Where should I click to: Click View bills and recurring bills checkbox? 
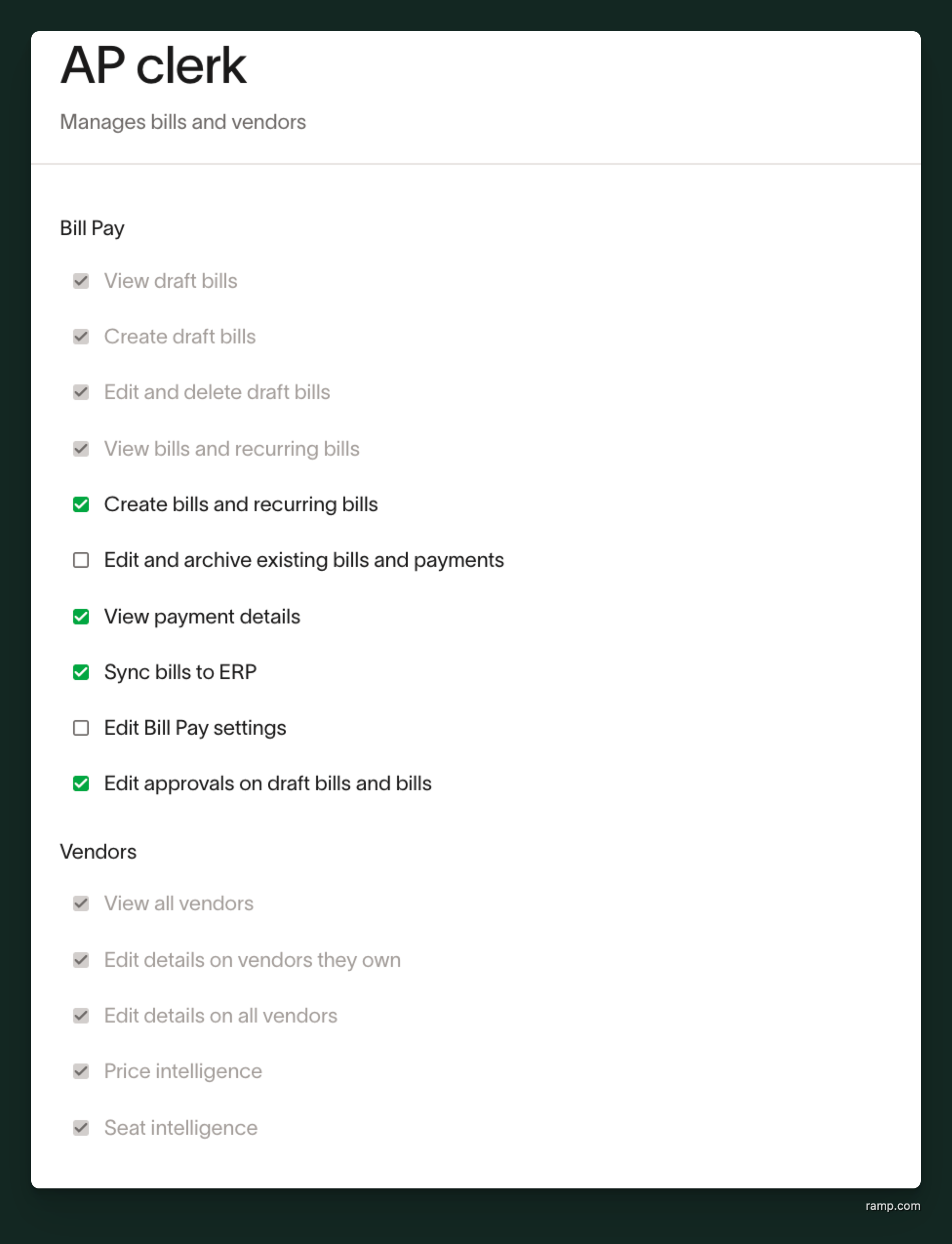click(81, 449)
